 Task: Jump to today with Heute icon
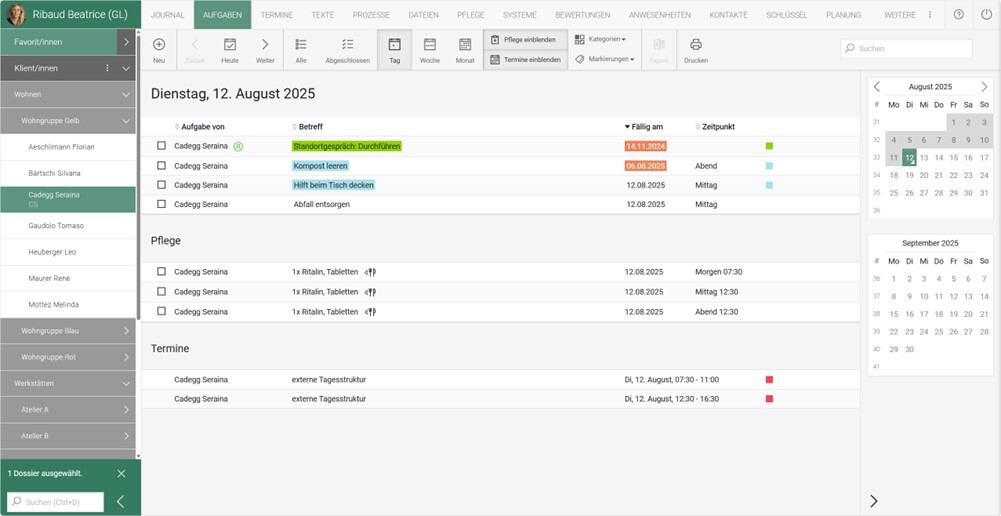tap(230, 50)
